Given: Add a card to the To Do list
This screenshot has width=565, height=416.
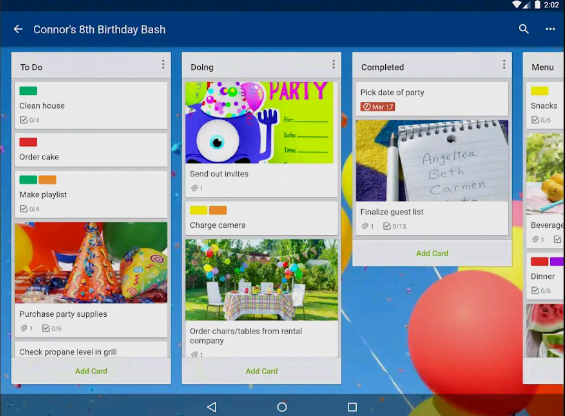Looking at the screenshot, I should tap(91, 371).
